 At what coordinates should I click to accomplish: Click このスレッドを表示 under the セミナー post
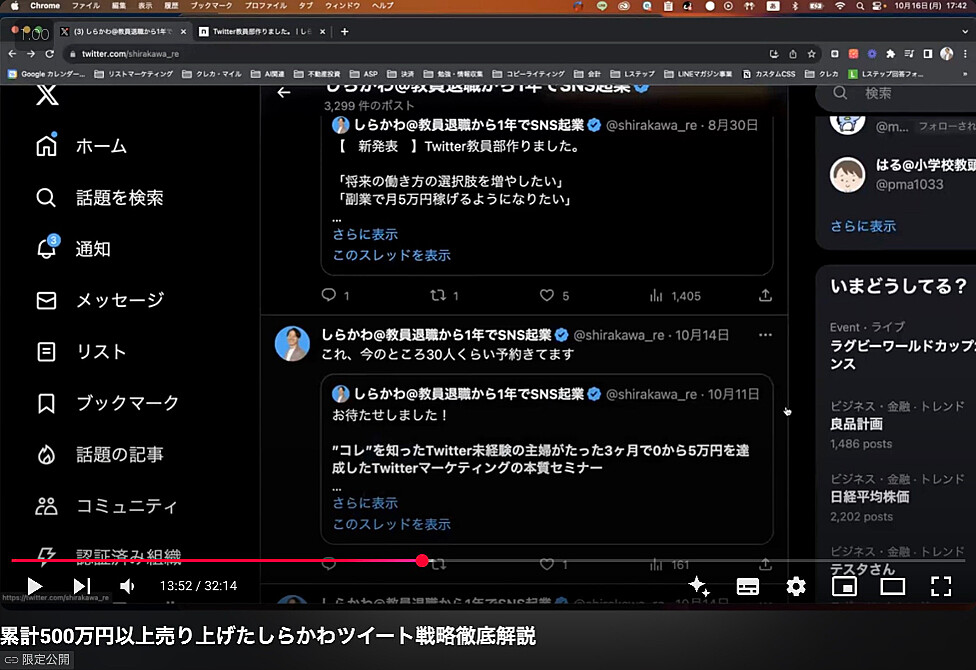coord(392,524)
